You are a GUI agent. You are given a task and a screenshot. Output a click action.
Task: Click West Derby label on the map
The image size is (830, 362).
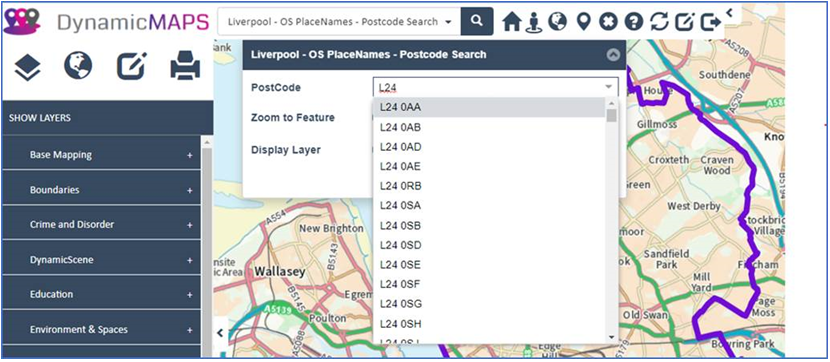694,206
